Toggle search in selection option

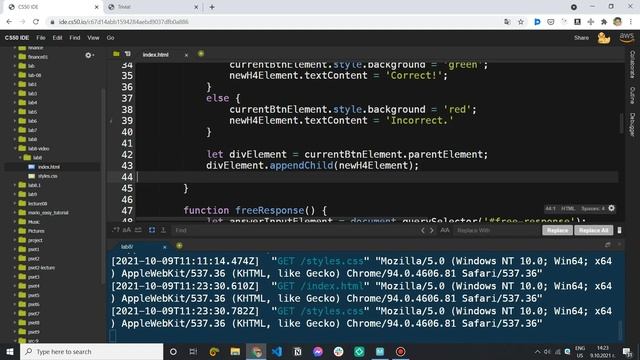coord(152,230)
